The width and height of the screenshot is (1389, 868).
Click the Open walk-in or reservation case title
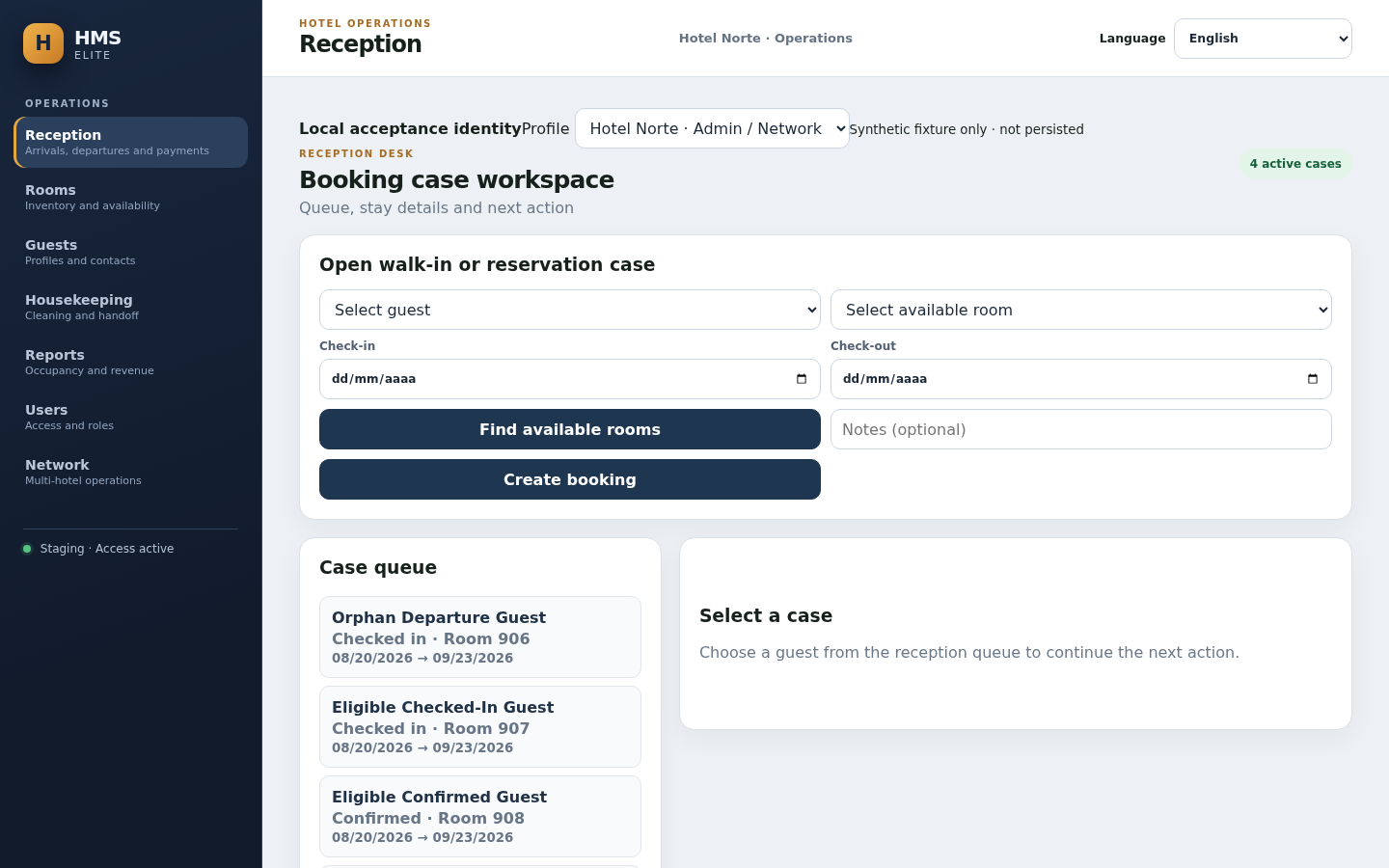click(487, 265)
